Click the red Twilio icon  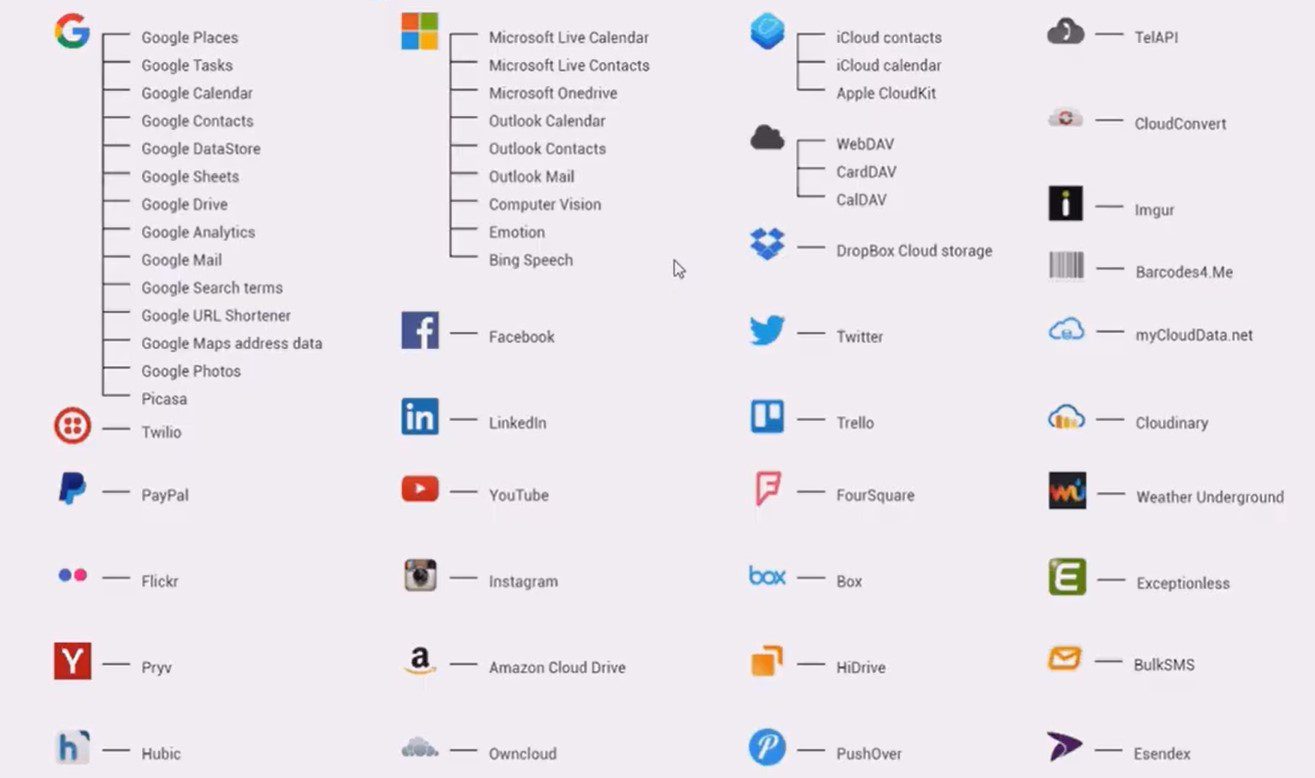(x=72, y=426)
